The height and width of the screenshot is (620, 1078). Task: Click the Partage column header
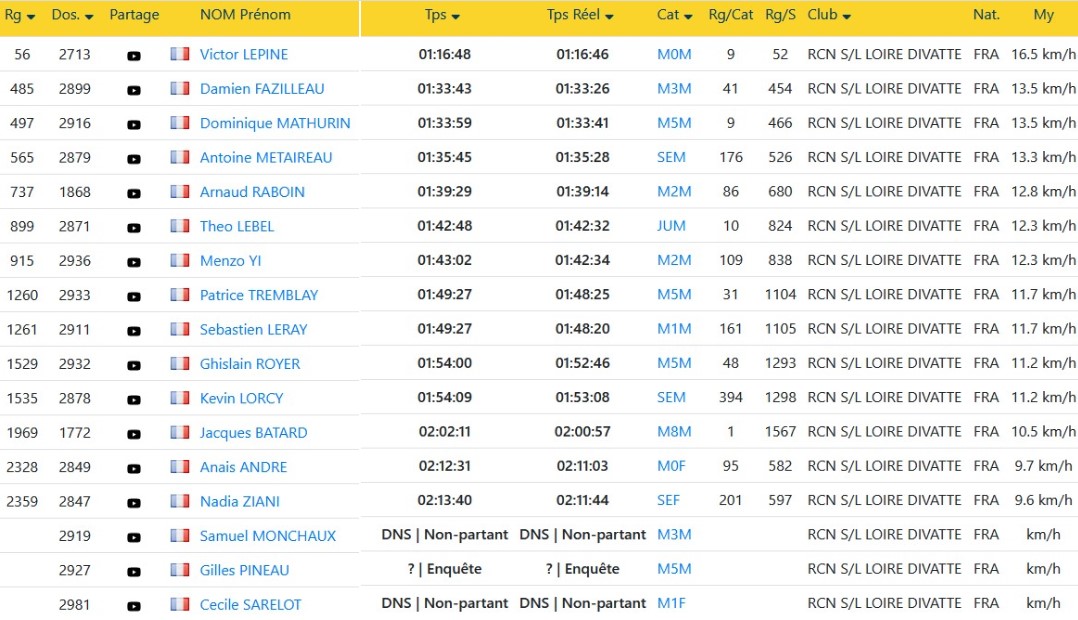[x=134, y=15]
